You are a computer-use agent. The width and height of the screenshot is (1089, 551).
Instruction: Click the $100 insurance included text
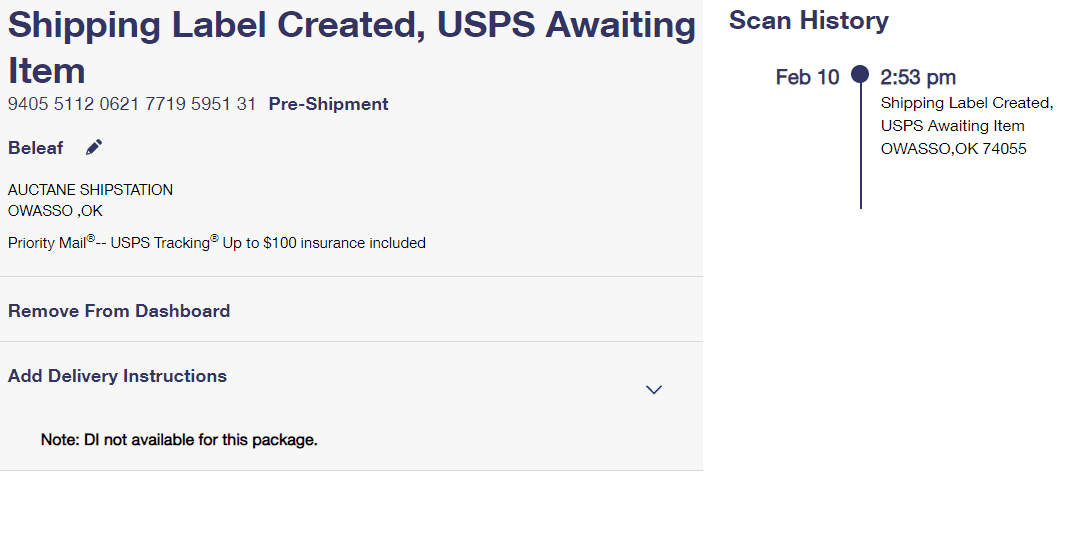[x=344, y=243]
